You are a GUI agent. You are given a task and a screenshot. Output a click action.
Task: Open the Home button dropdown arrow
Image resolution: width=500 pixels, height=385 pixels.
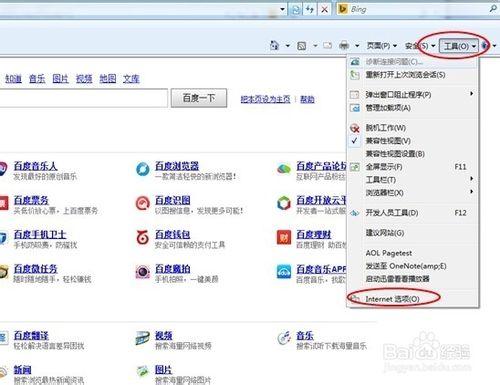pyautogui.click(x=287, y=46)
